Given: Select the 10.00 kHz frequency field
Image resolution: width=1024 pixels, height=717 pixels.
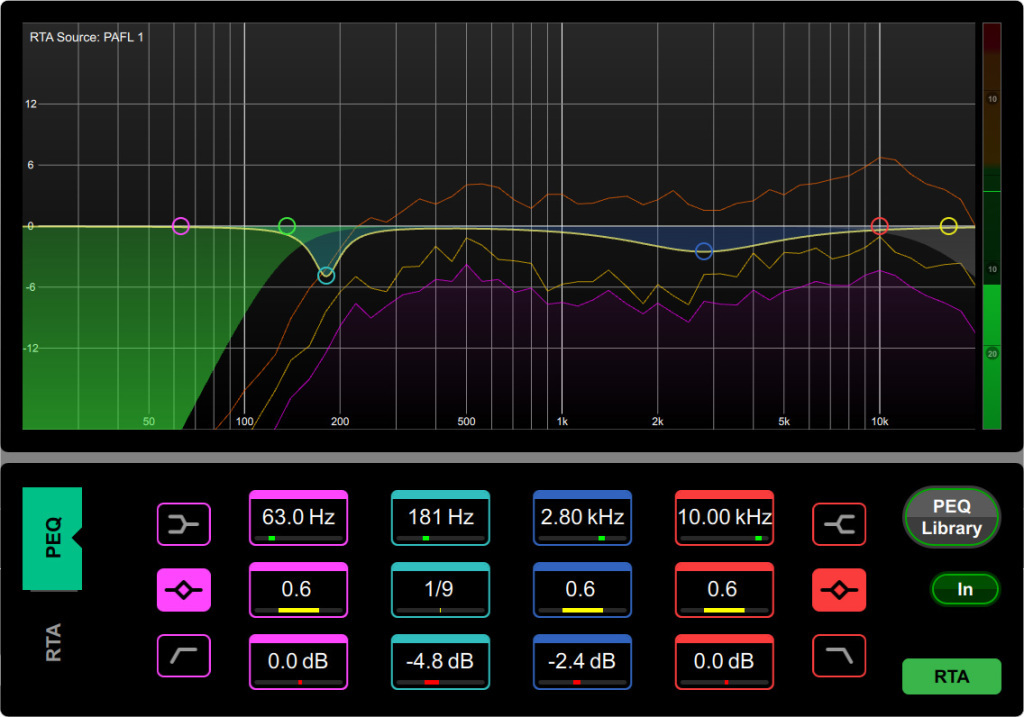Looking at the screenshot, I should 724,519.
